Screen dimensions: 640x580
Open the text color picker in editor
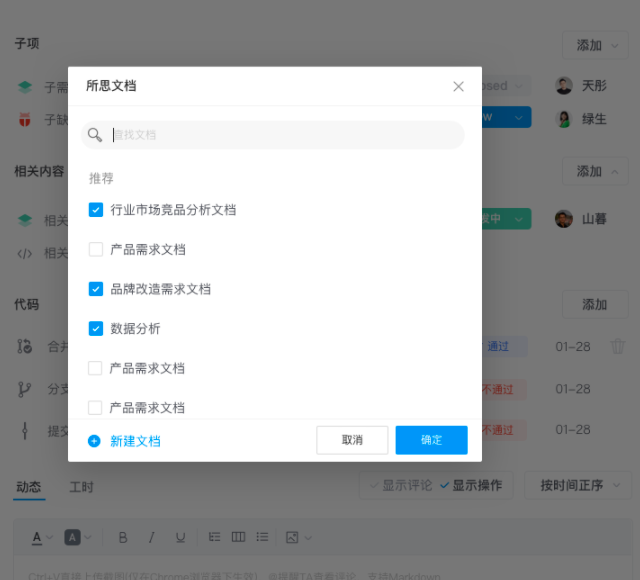pyautogui.click(x=42, y=537)
